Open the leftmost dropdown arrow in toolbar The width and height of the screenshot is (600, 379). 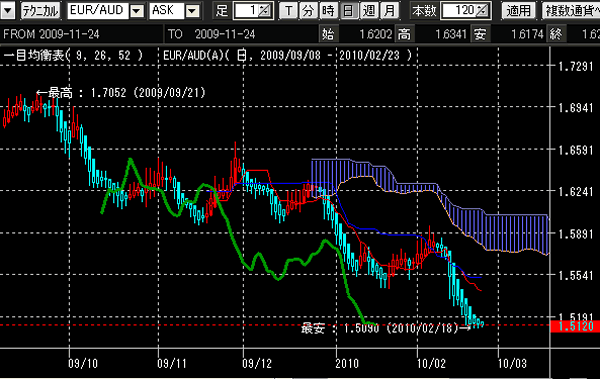[x=7, y=11]
